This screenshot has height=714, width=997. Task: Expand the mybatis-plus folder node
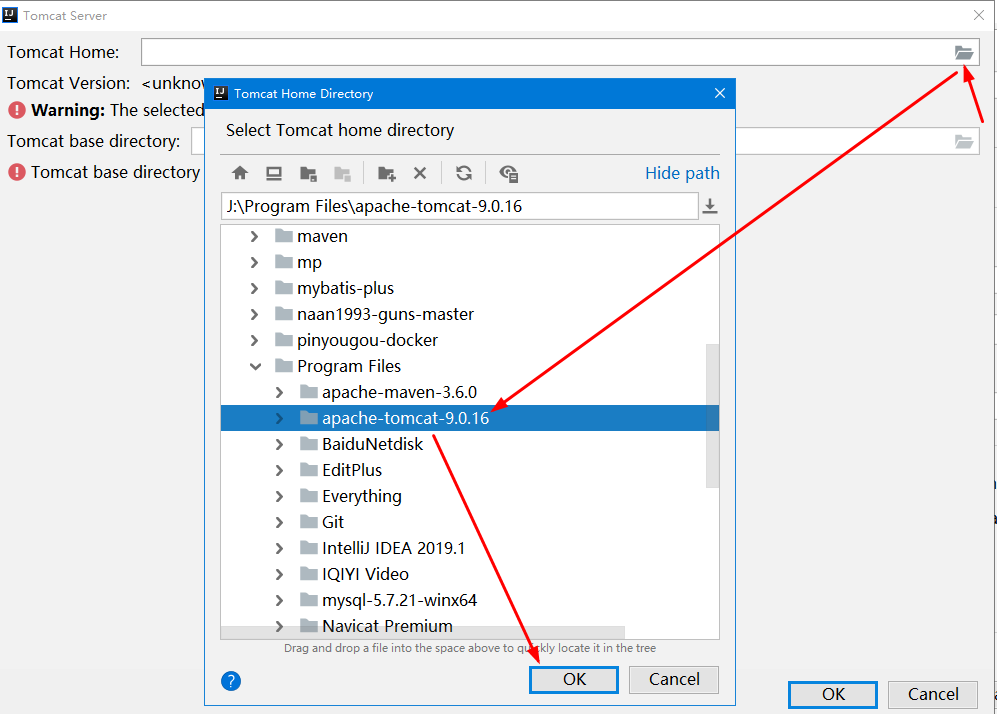tap(254, 288)
